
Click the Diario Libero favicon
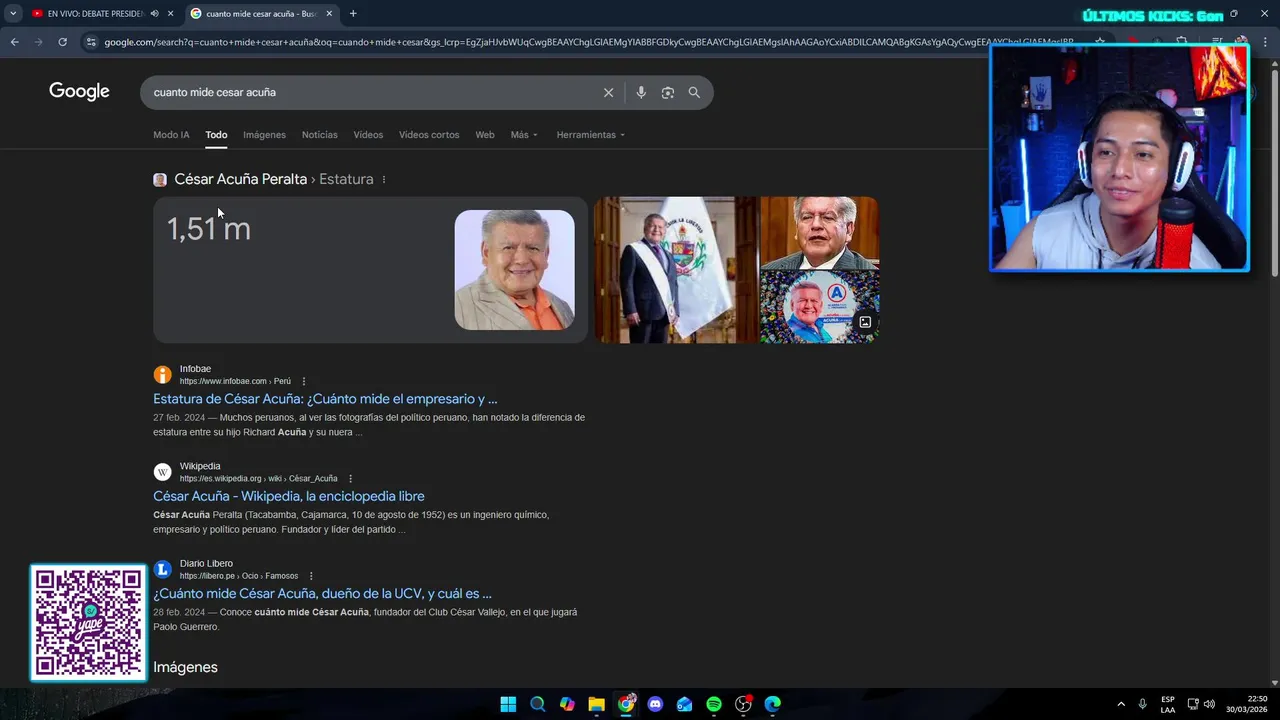(162, 569)
